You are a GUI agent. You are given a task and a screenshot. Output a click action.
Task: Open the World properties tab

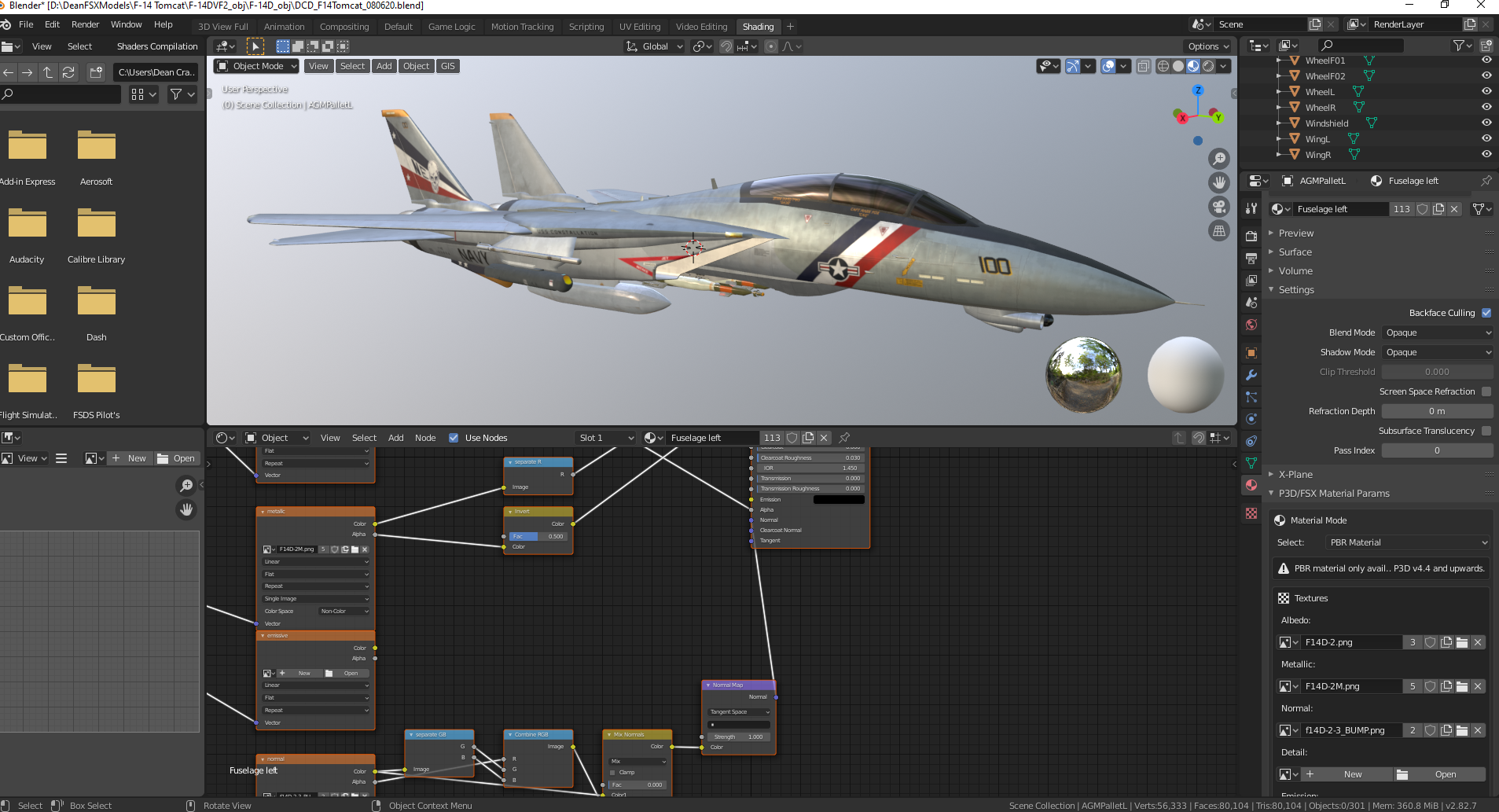1251,325
